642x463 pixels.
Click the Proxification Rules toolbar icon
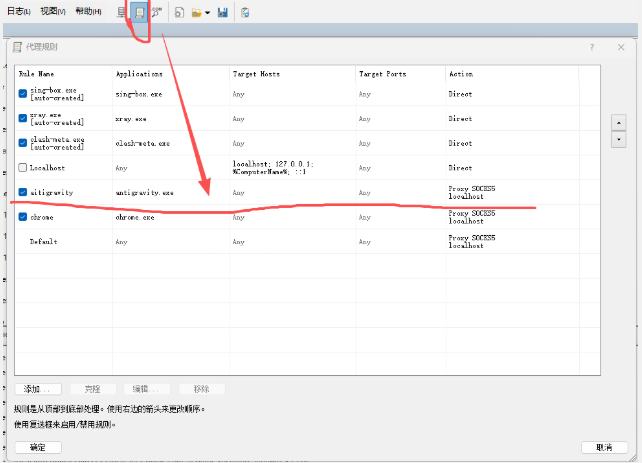(x=140, y=12)
